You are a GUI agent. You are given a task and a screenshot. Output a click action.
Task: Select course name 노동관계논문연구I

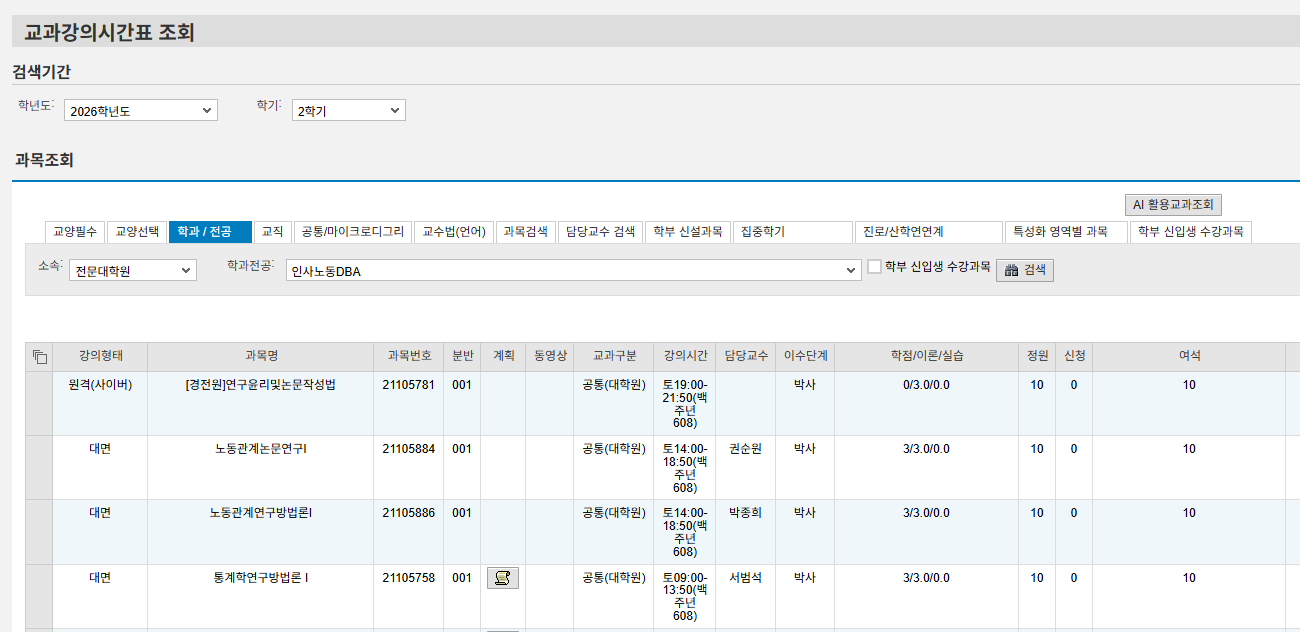tap(261, 449)
